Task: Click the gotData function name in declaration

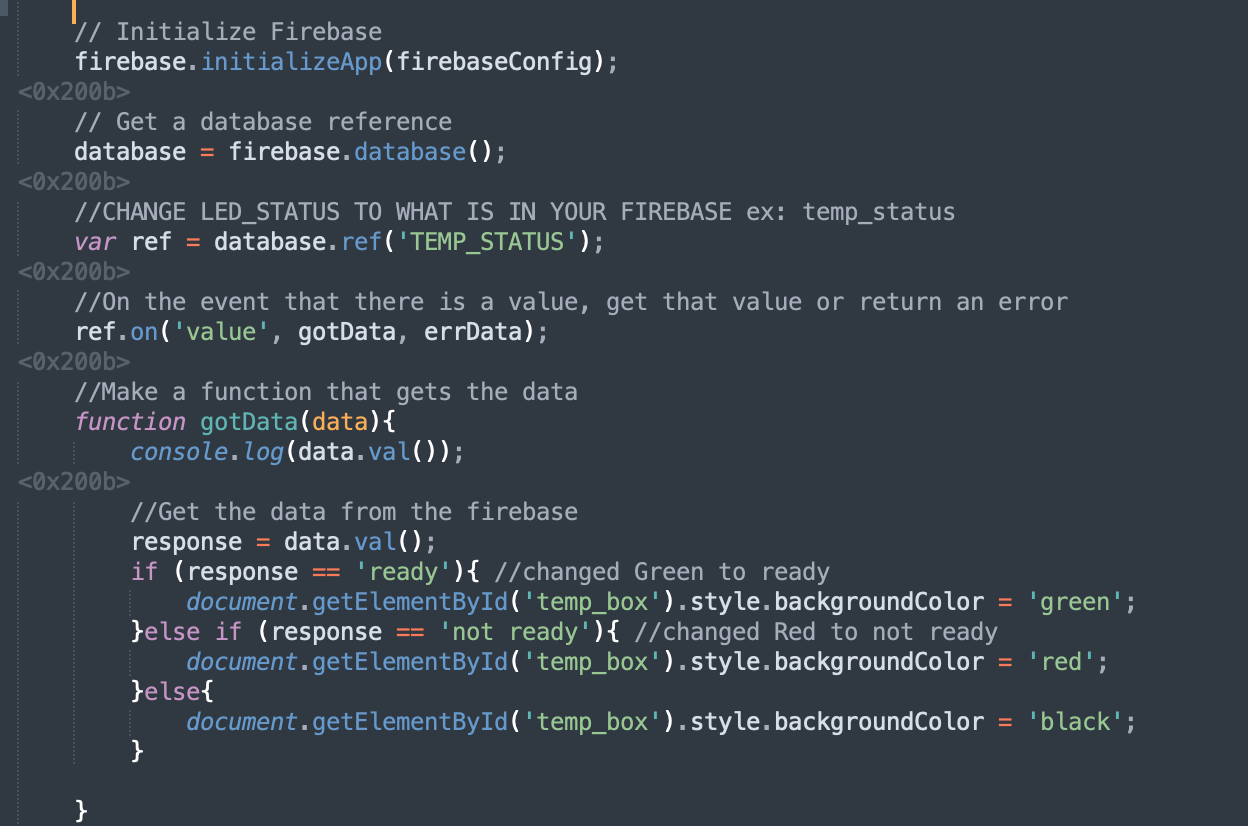Action: click(x=249, y=422)
